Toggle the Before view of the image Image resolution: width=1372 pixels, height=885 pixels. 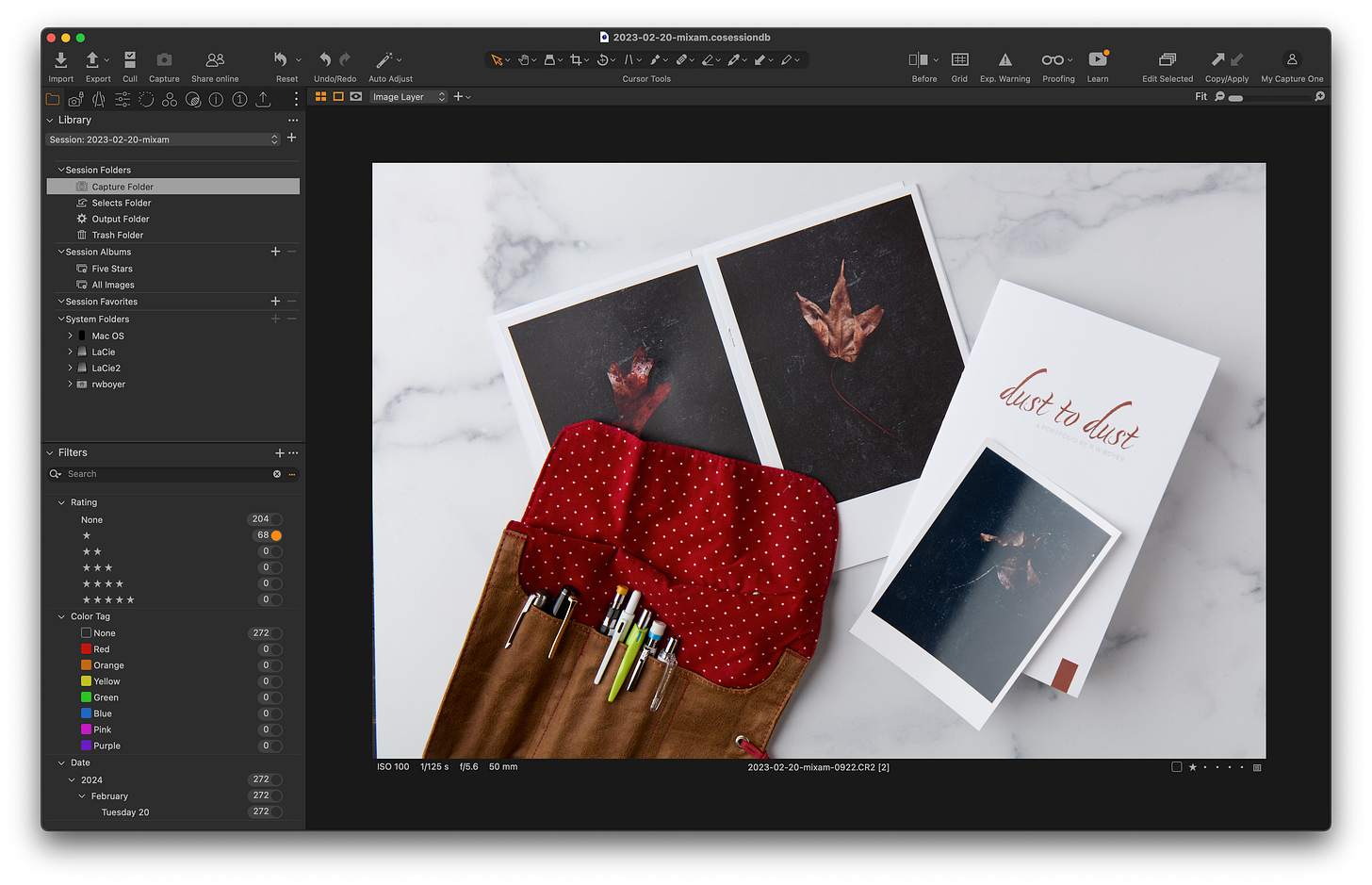pyautogui.click(x=920, y=61)
